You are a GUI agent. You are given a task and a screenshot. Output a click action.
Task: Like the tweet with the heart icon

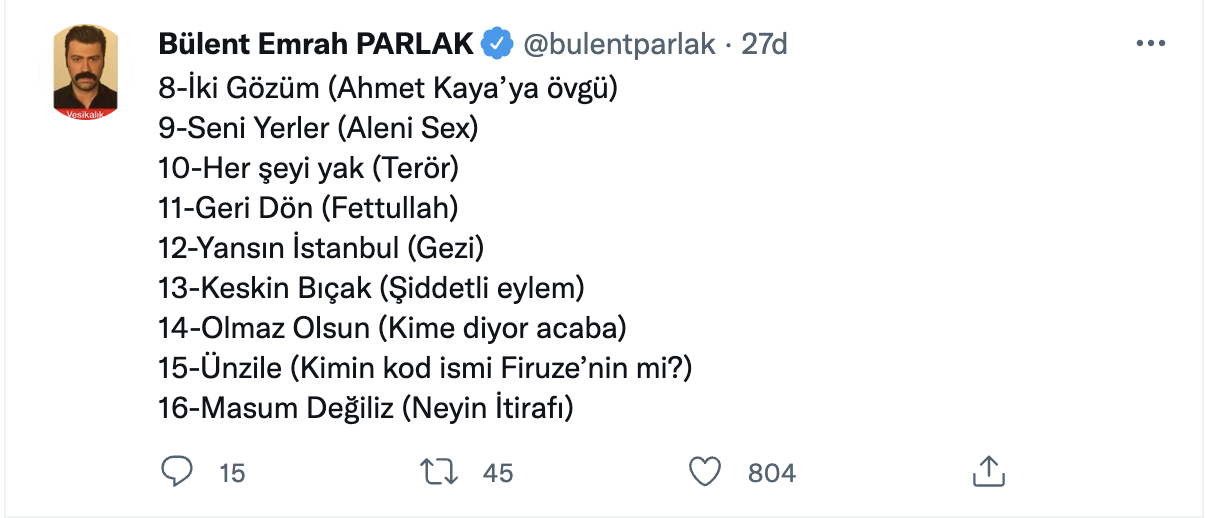[x=705, y=471]
